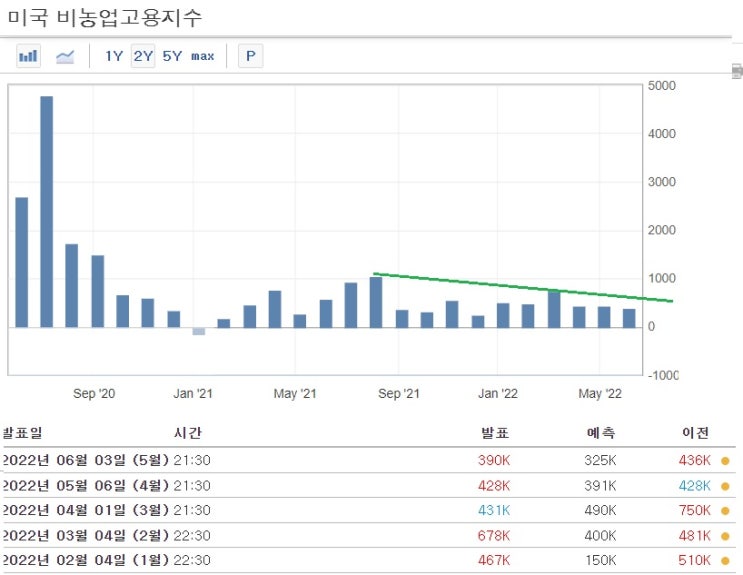This screenshot has width=743, height=575.
Task: Select the 2Y time range
Action: pos(143,56)
